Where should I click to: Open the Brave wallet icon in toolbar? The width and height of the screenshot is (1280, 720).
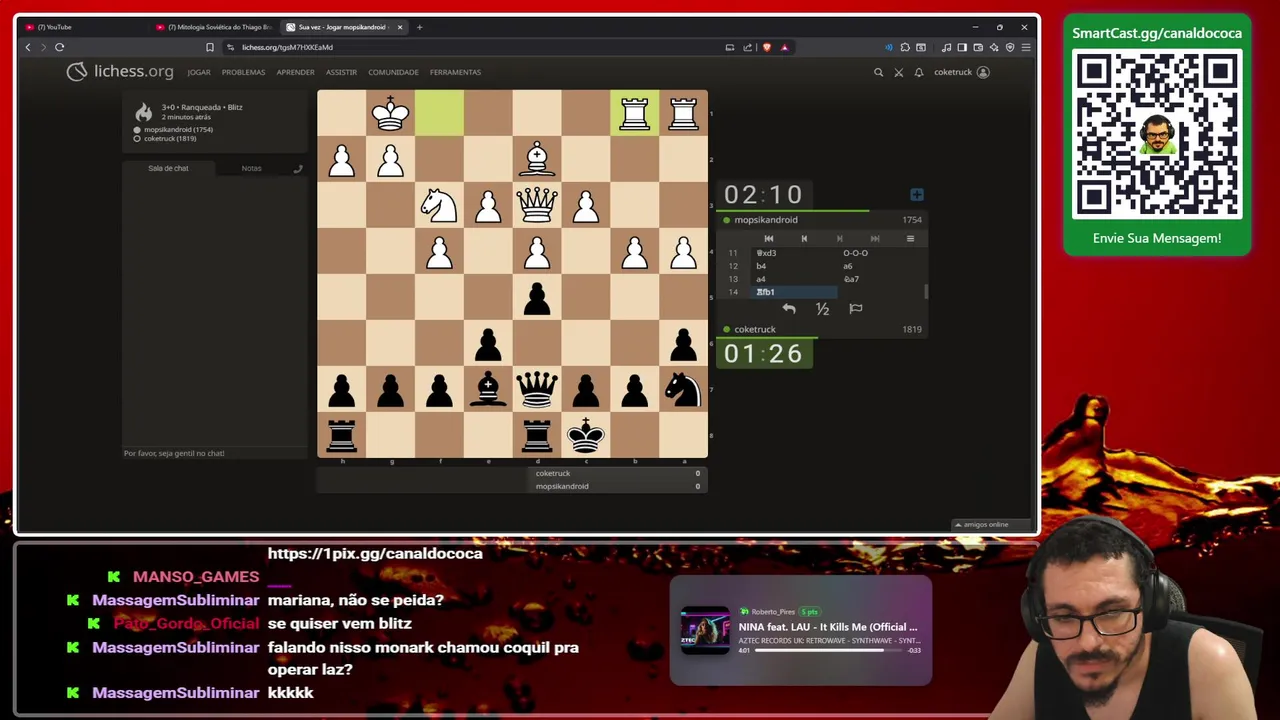click(978, 47)
